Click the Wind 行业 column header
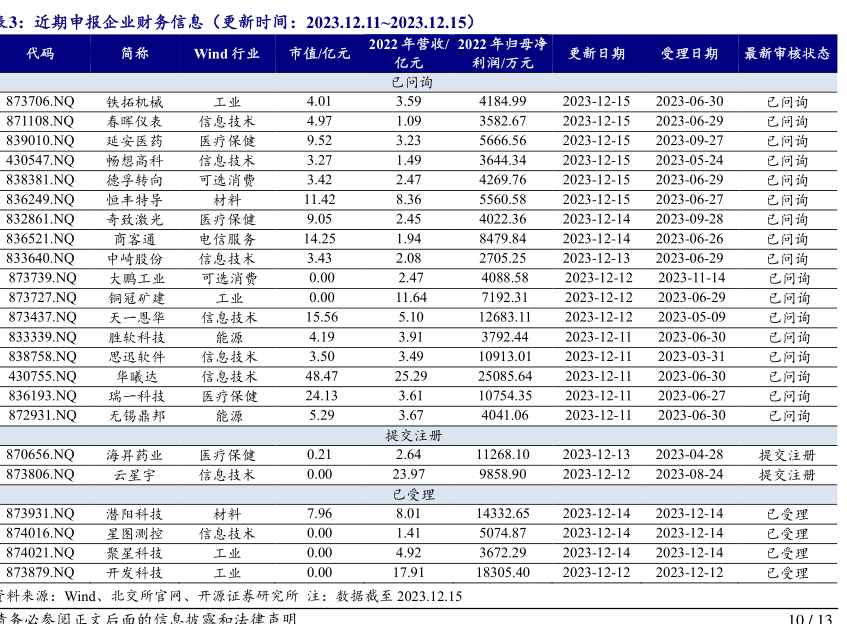Image resolution: width=847 pixels, height=624 pixels. 227,53
